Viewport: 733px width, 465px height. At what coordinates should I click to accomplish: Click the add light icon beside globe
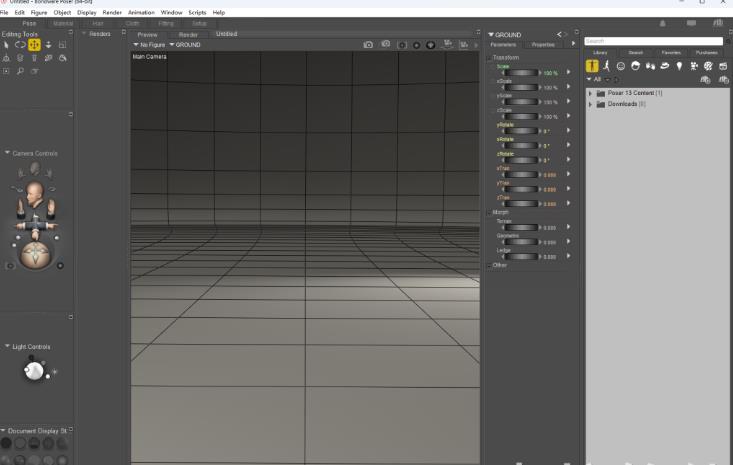point(55,372)
